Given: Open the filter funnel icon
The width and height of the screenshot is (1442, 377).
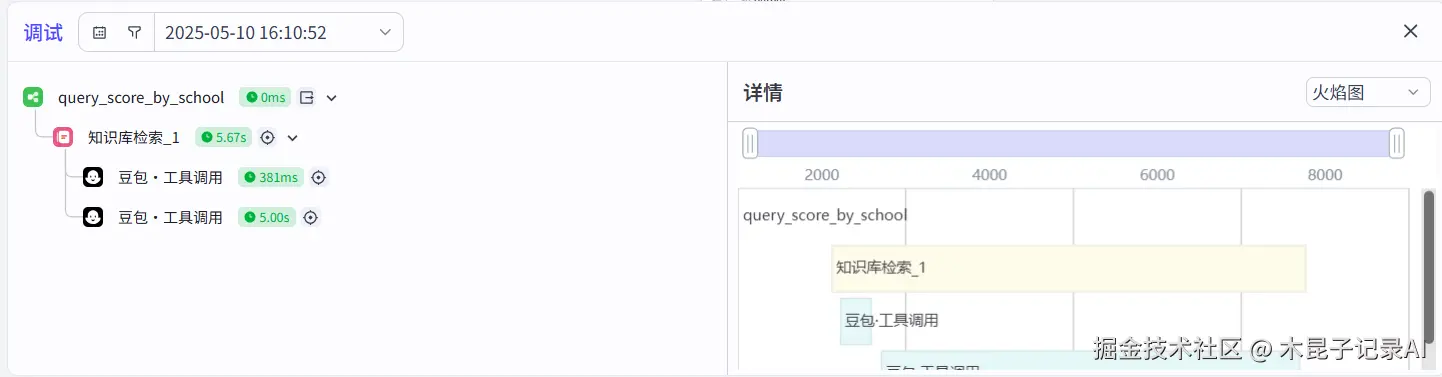Looking at the screenshot, I should (x=134, y=32).
